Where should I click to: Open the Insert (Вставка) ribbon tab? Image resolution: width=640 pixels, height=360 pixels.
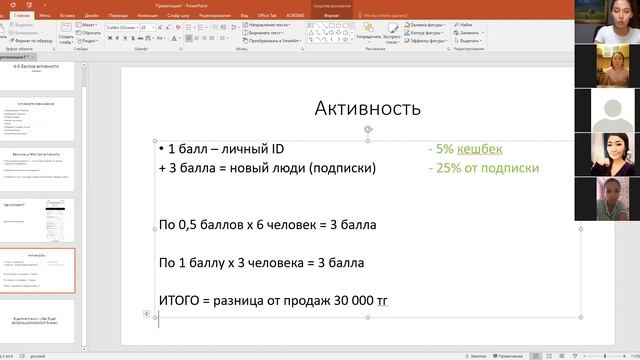point(67,16)
